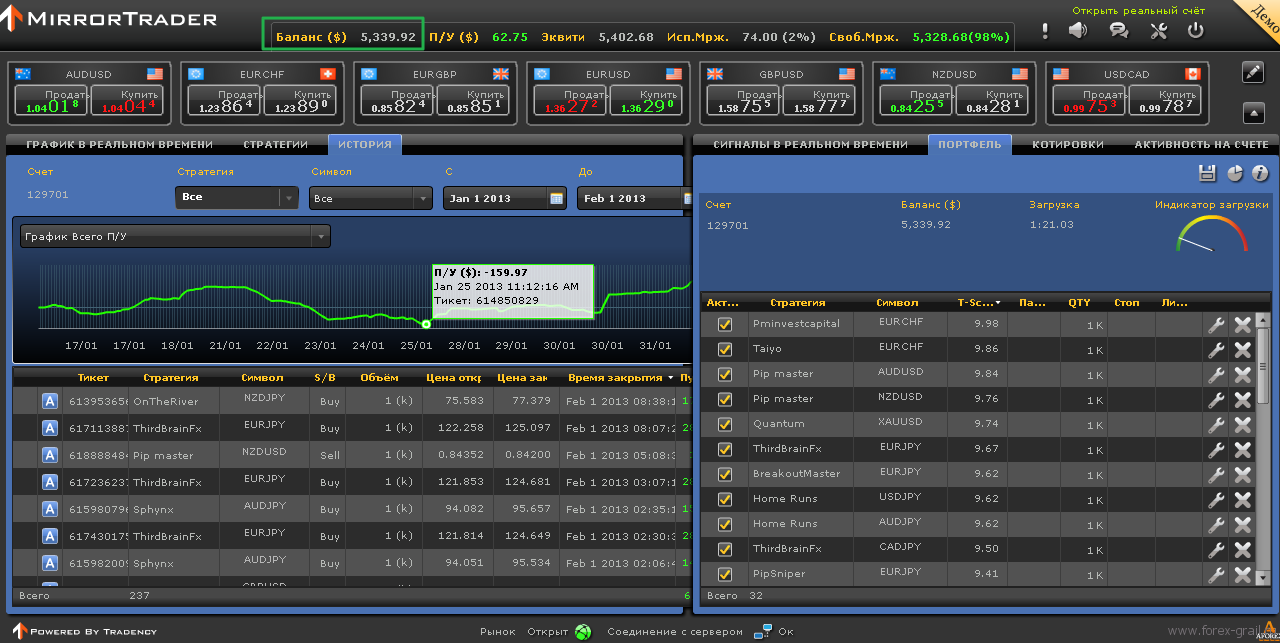
Task: Click the start date Jan 1 2013 field
Action: tap(505, 198)
